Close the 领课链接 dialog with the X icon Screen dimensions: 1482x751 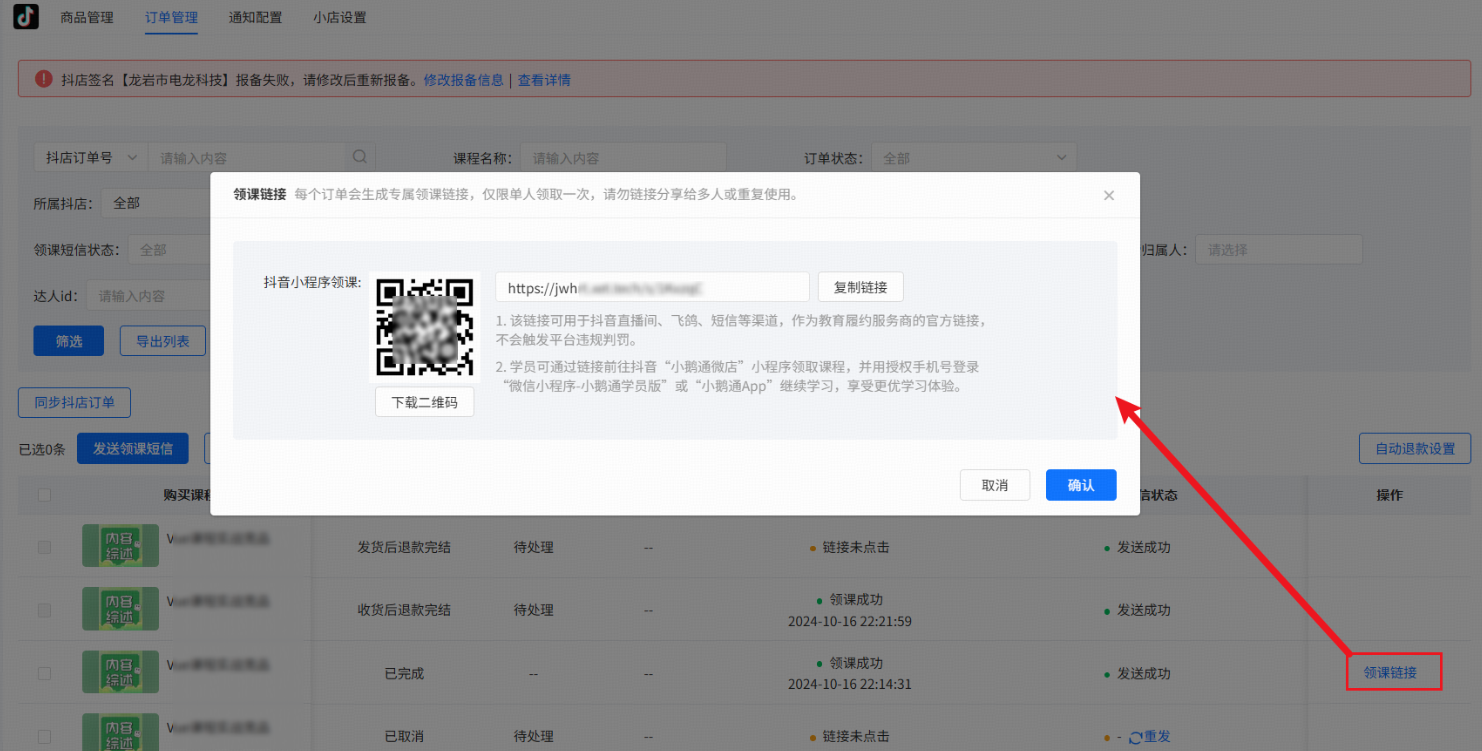point(1108,195)
